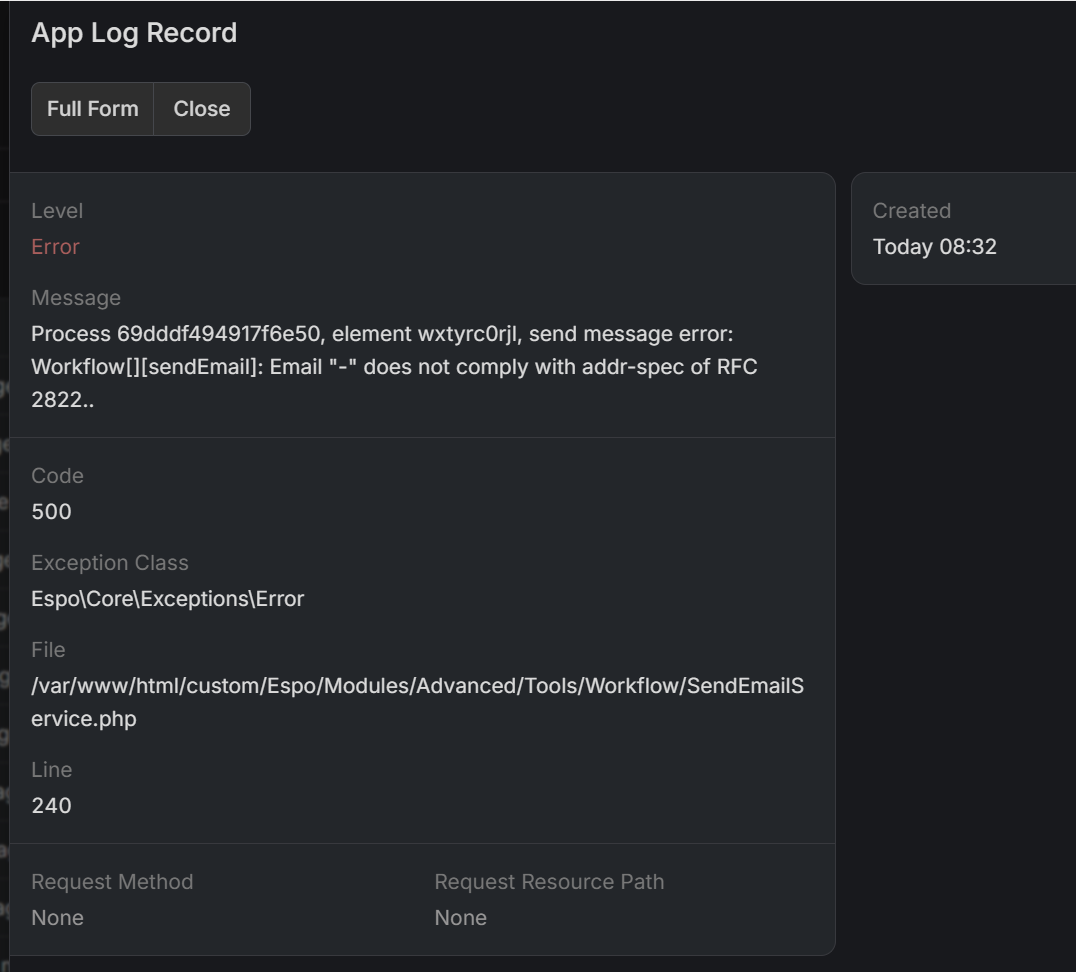Select the red Error level value
This screenshot has height=972, width=1076.
(55, 247)
